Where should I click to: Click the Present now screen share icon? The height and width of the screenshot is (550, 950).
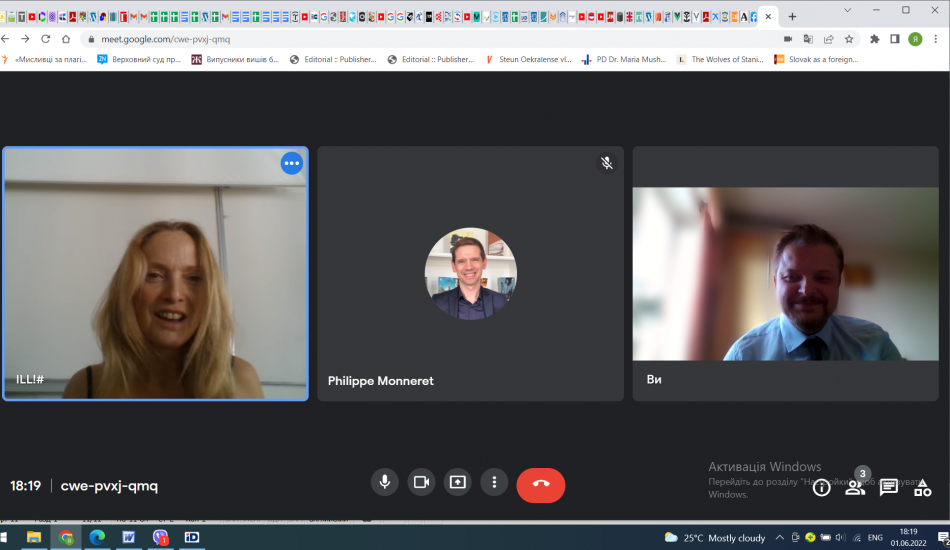457,482
